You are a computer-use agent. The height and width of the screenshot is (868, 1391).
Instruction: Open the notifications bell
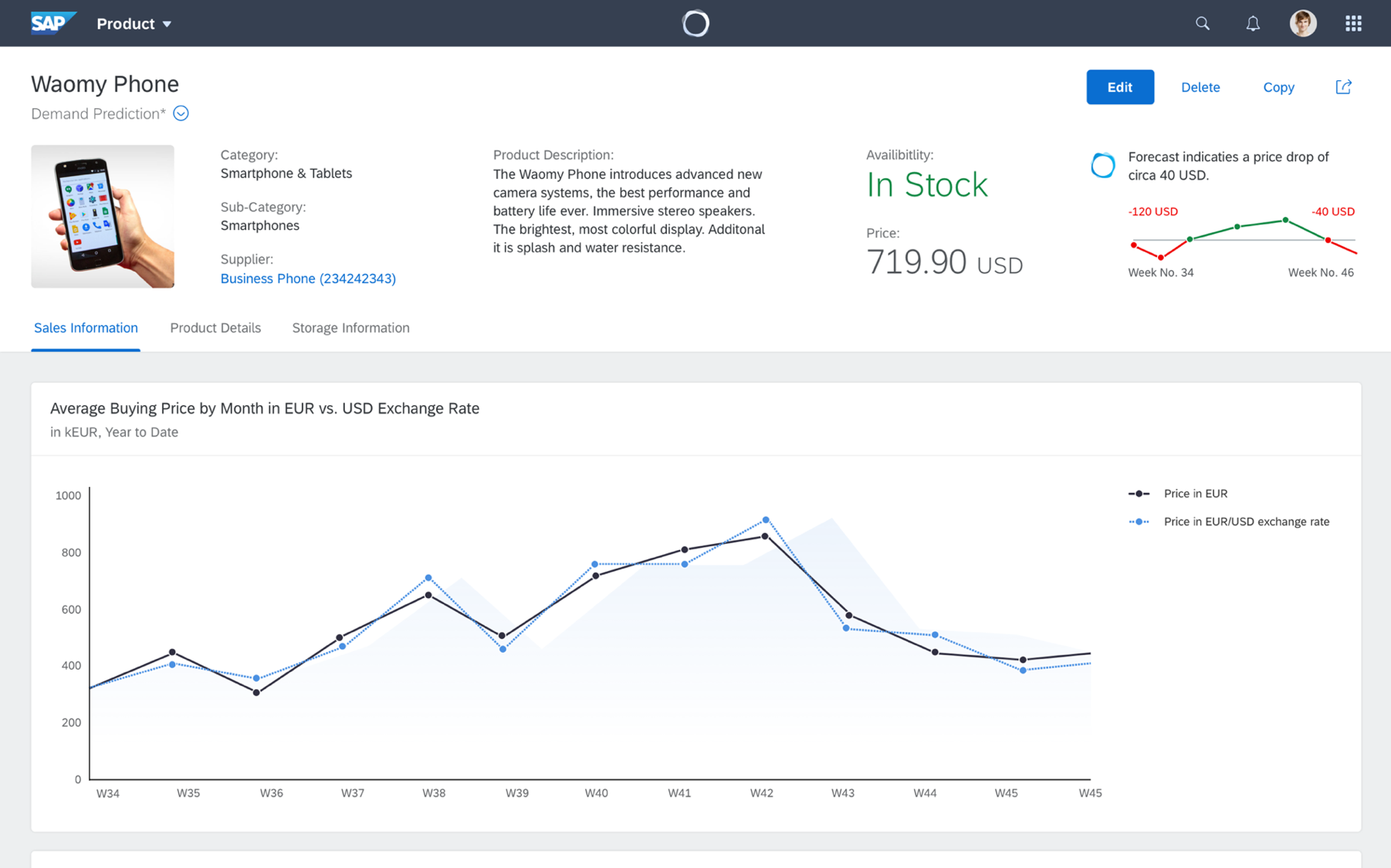point(1252,23)
